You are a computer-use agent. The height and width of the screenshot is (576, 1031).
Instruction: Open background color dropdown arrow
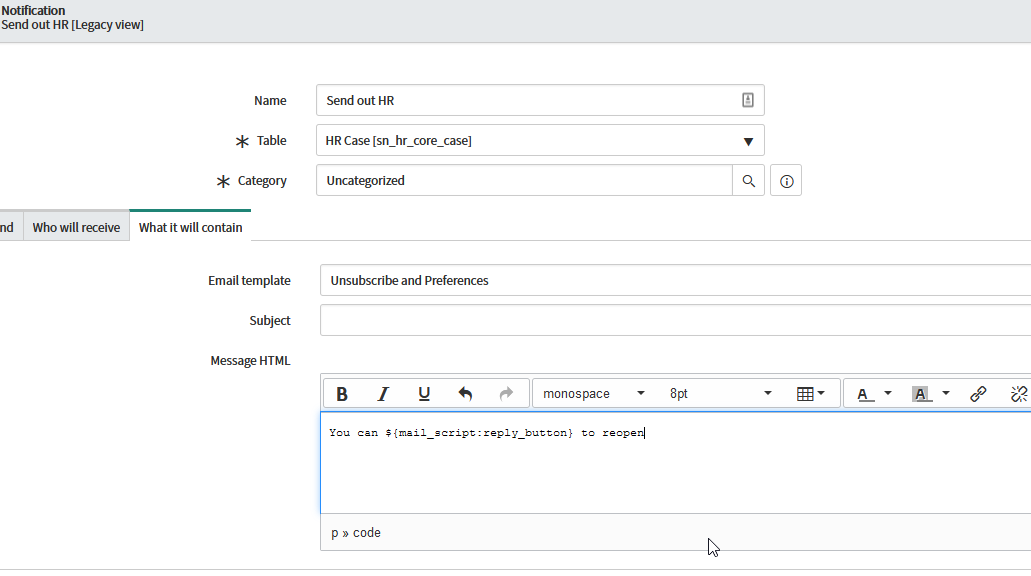(x=946, y=393)
